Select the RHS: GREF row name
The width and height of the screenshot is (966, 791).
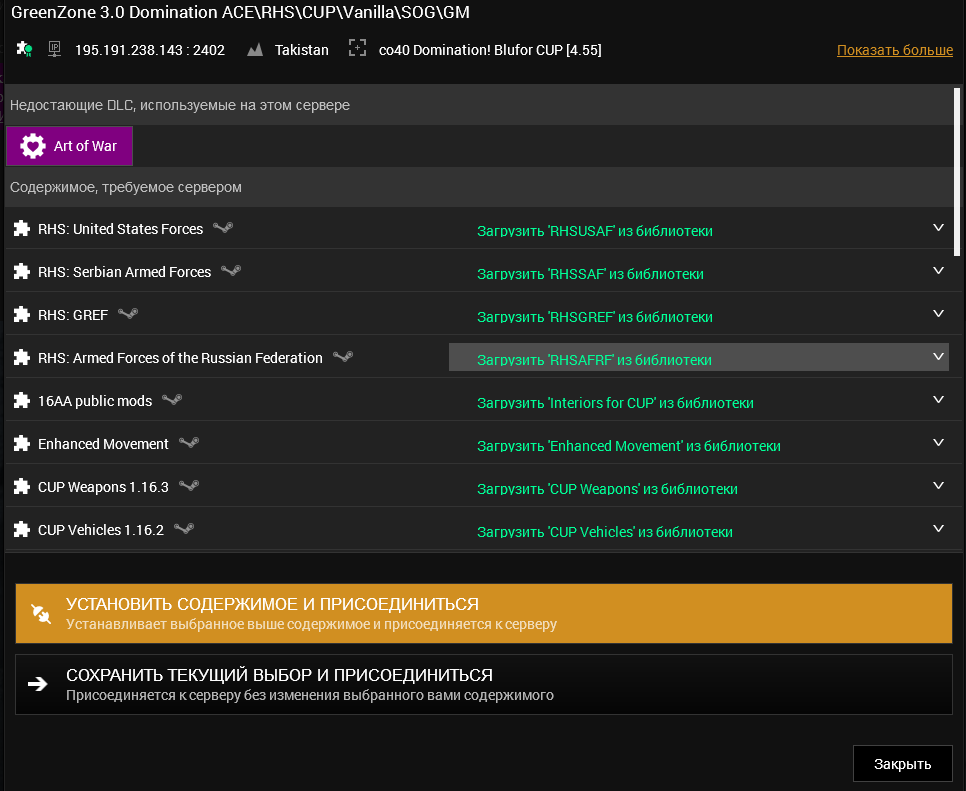click(x=73, y=315)
